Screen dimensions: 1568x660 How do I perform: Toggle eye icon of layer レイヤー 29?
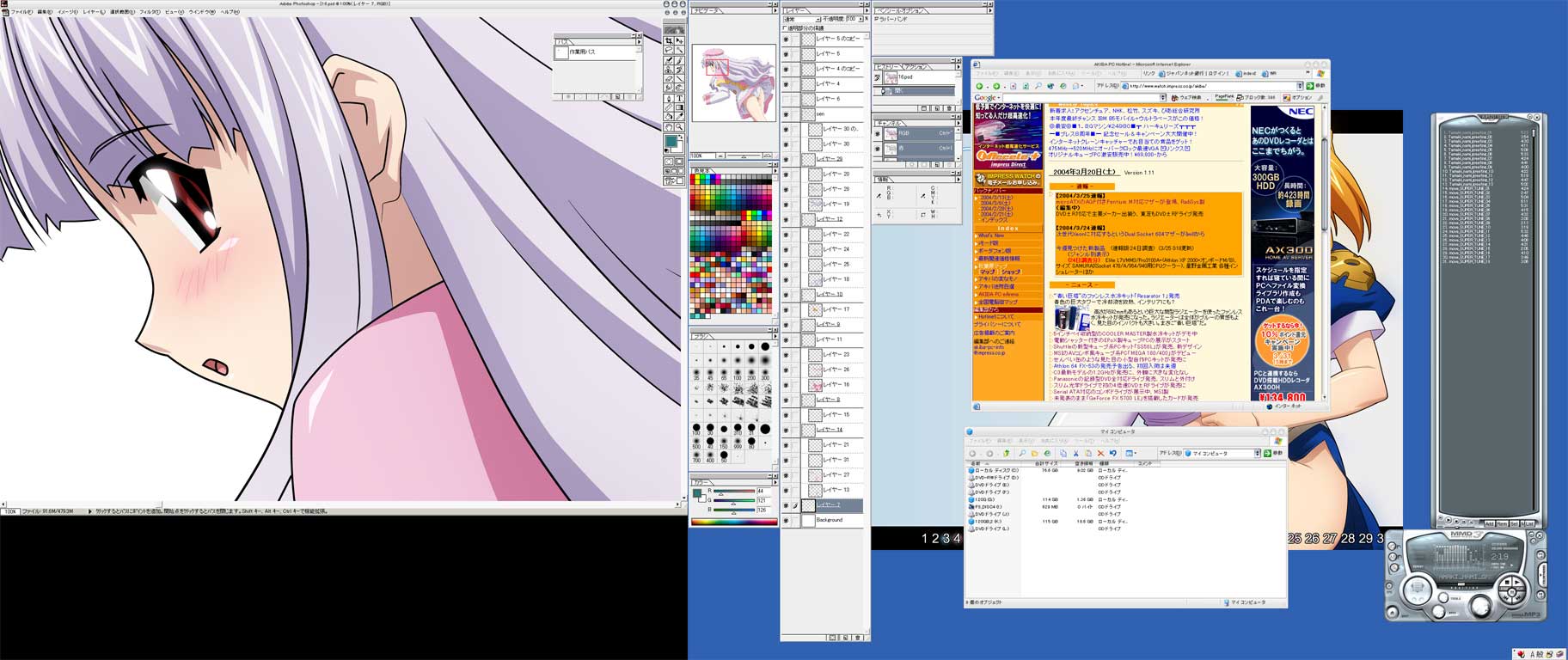coord(786,159)
